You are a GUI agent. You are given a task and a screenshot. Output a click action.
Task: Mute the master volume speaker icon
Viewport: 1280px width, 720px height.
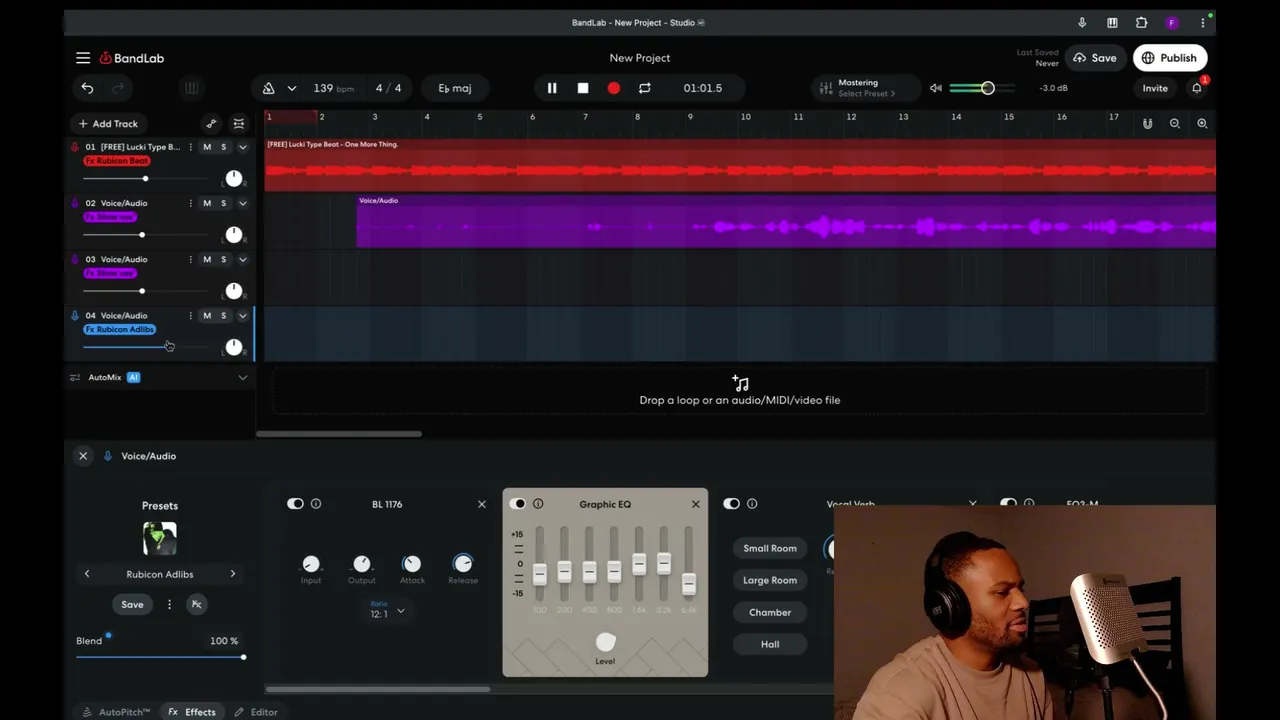[936, 88]
